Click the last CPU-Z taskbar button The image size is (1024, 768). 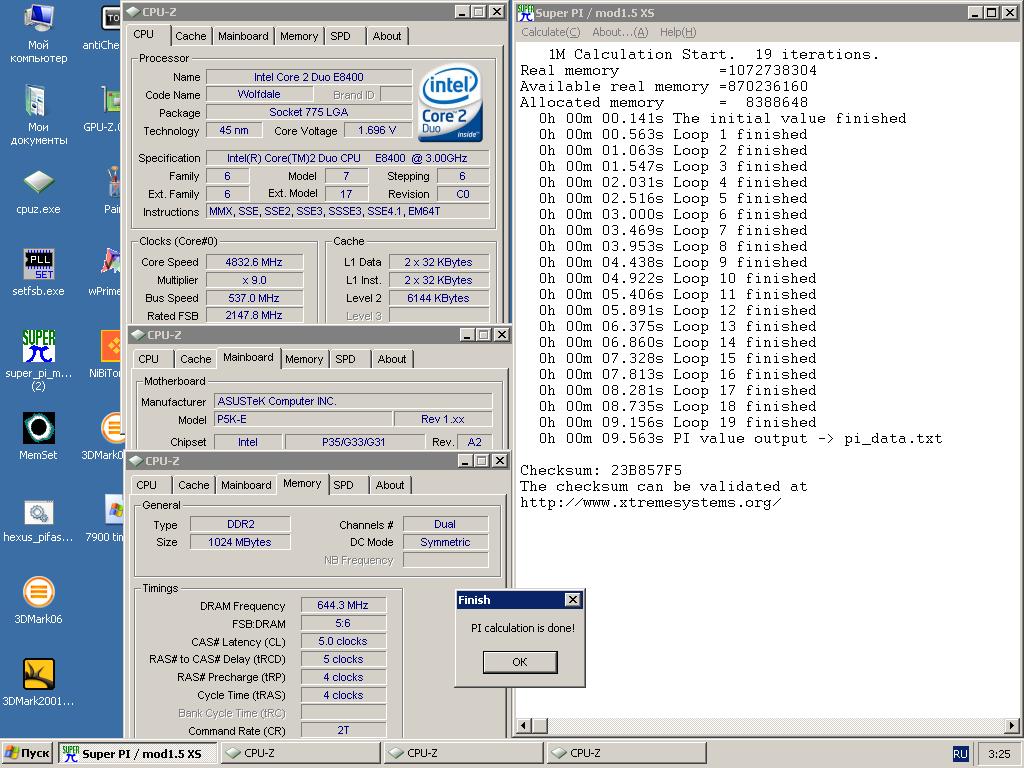(626, 753)
